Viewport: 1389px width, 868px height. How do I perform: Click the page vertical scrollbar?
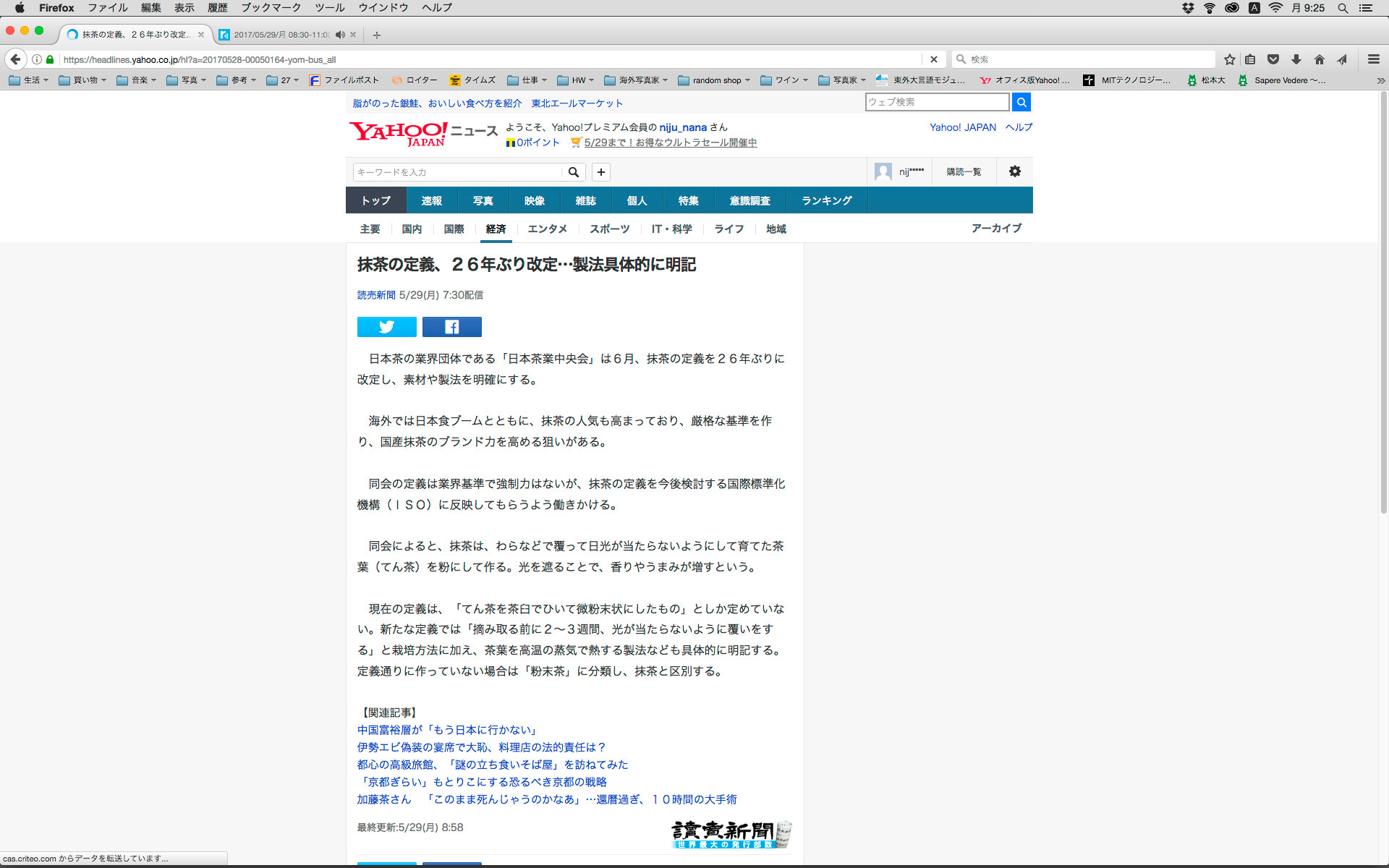1383,304
